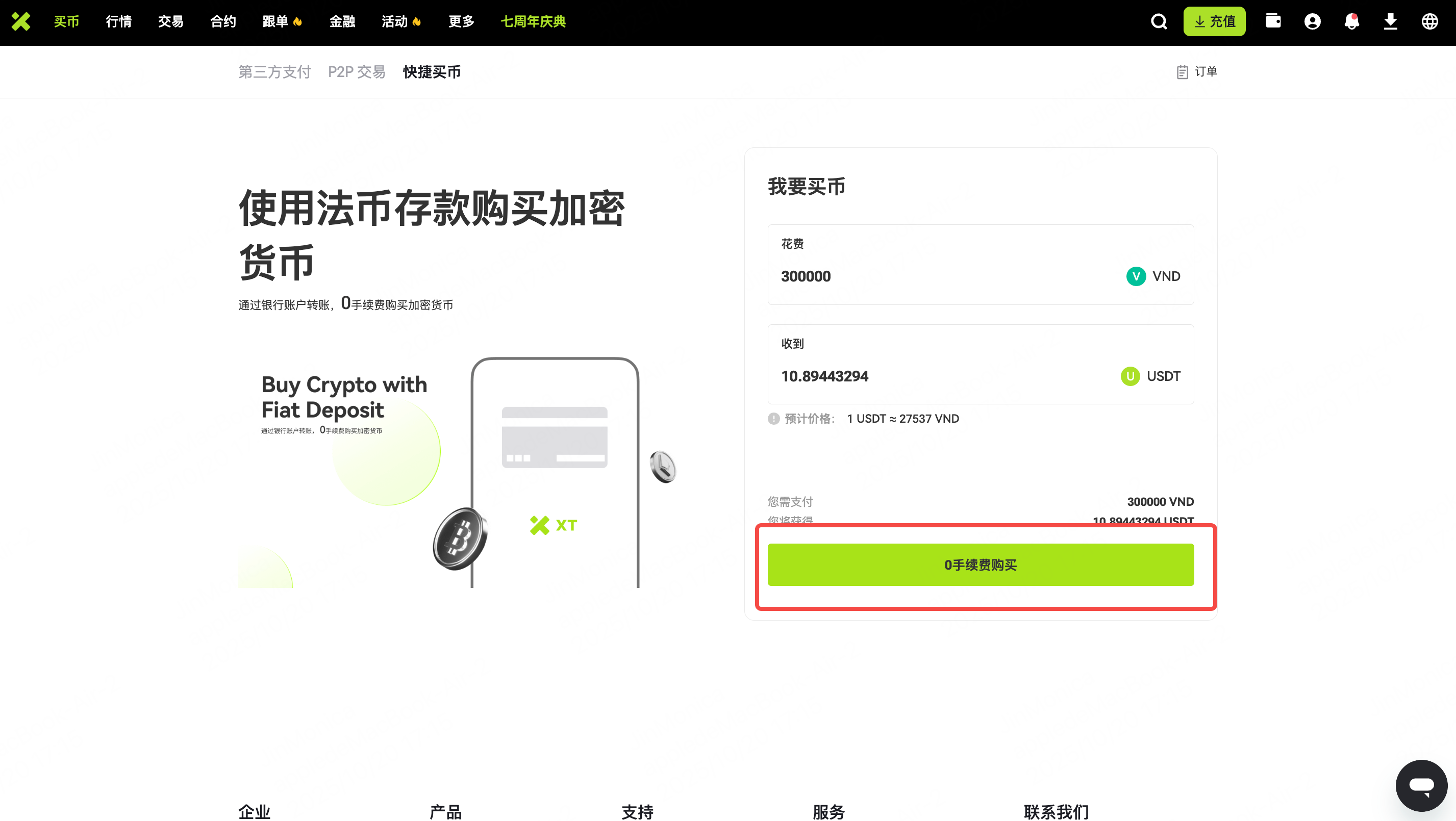The width and height of the screenshot is (1456, 821).
Task: Click the 联系我们 footer heading
Action: [x=1056, y=812]
